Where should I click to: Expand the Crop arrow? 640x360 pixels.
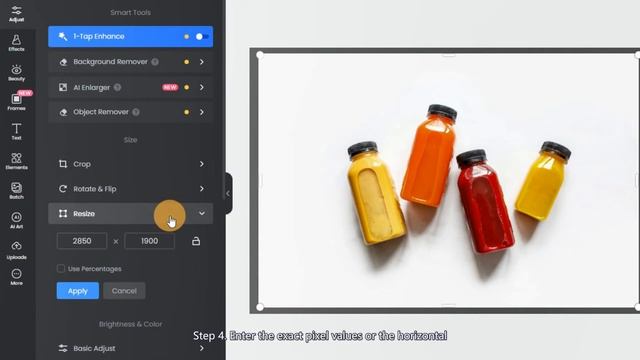click(202, 164)
